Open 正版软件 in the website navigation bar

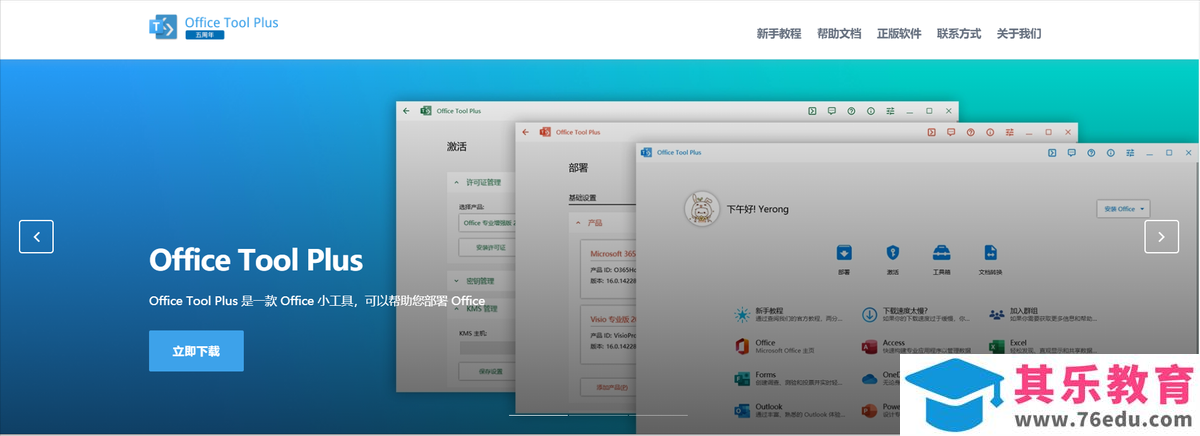tap(899, 33)
